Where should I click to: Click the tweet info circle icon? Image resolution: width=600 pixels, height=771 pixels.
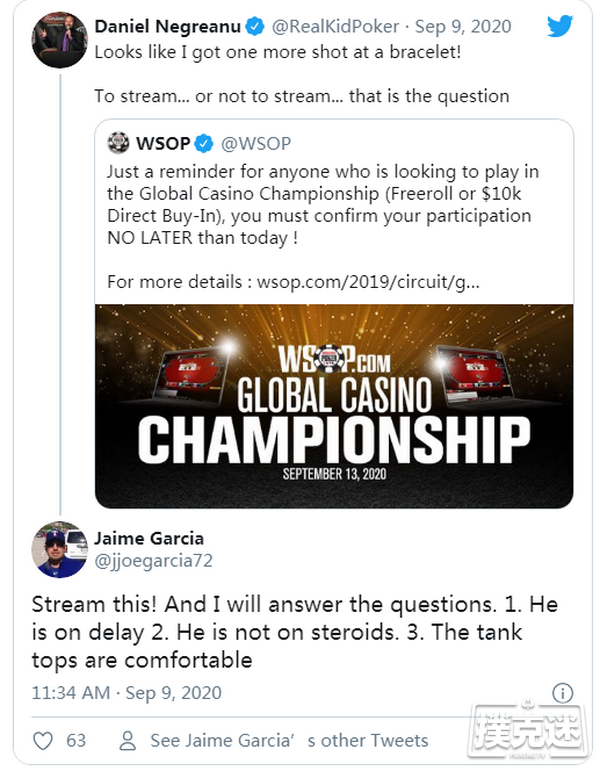tap(562, 693)
